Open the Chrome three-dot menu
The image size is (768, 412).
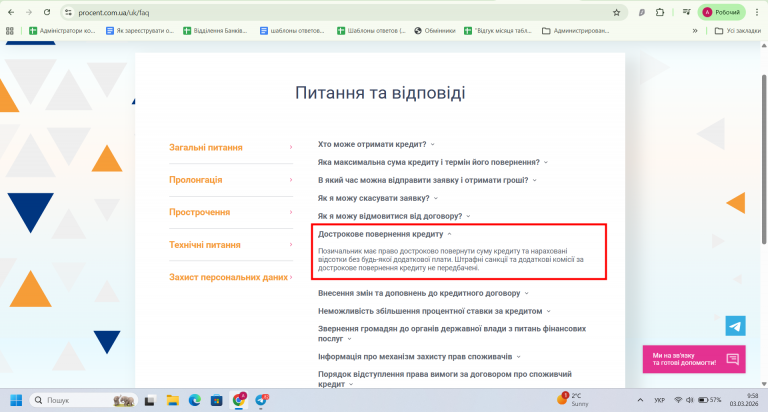pos(757,12)
